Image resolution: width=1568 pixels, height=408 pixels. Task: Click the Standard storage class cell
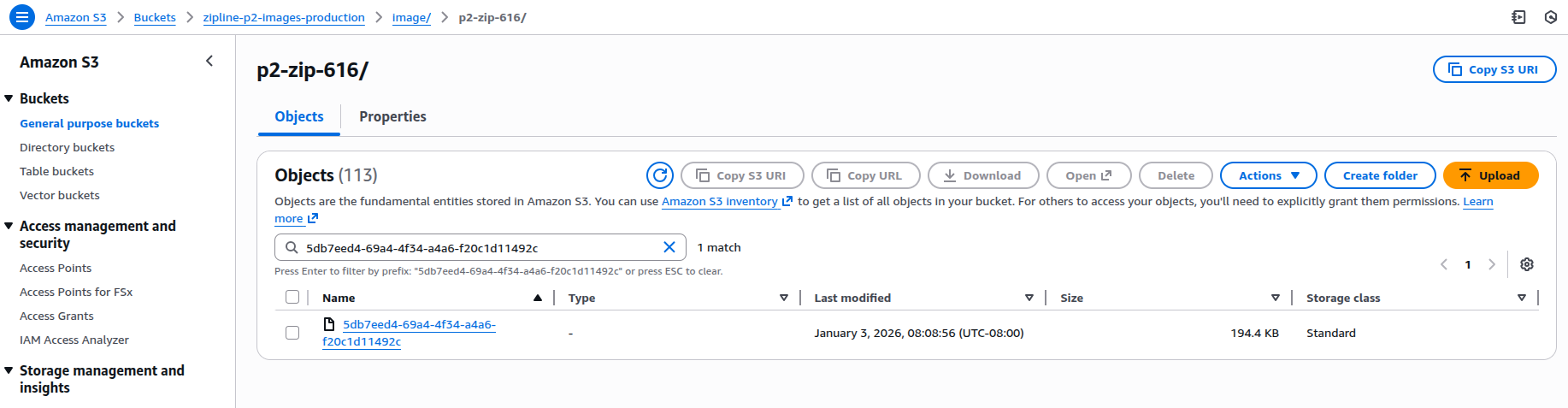(1330, 333)
